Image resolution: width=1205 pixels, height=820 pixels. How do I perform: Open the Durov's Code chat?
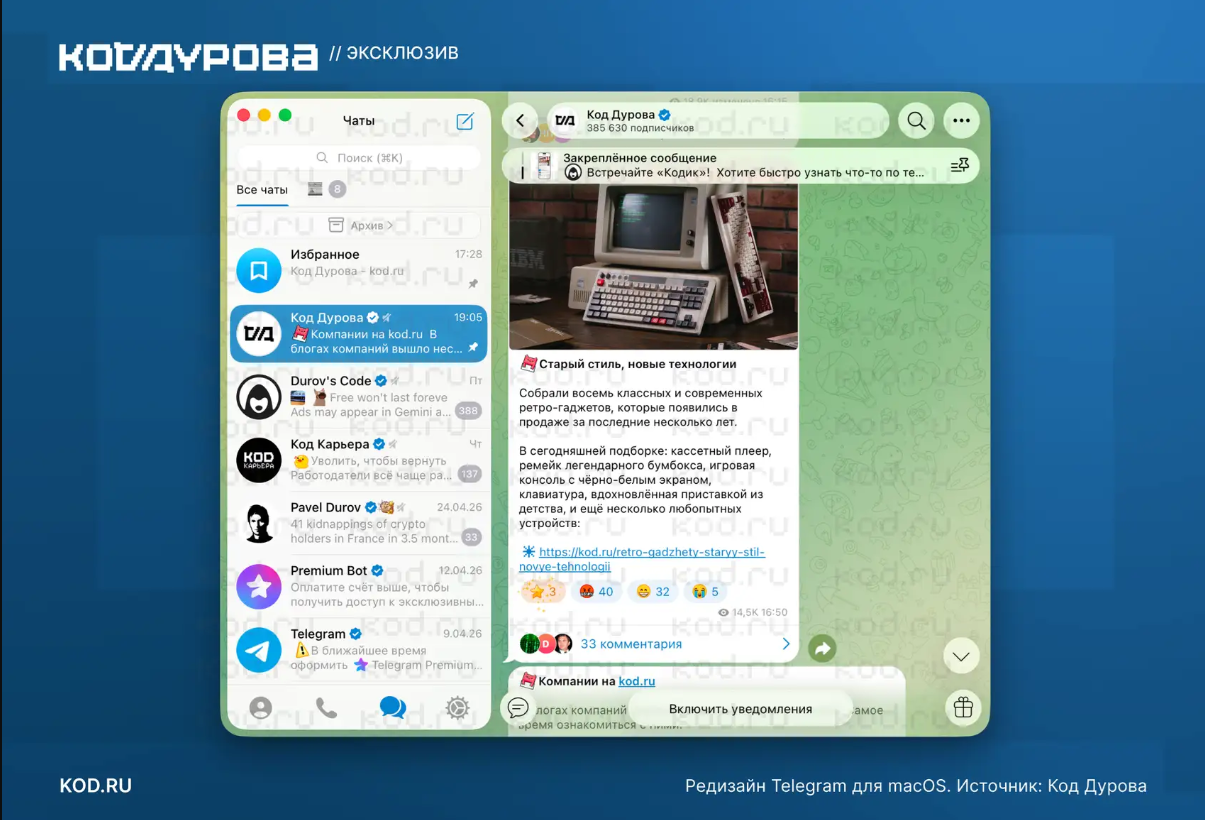tap(359, 396)
